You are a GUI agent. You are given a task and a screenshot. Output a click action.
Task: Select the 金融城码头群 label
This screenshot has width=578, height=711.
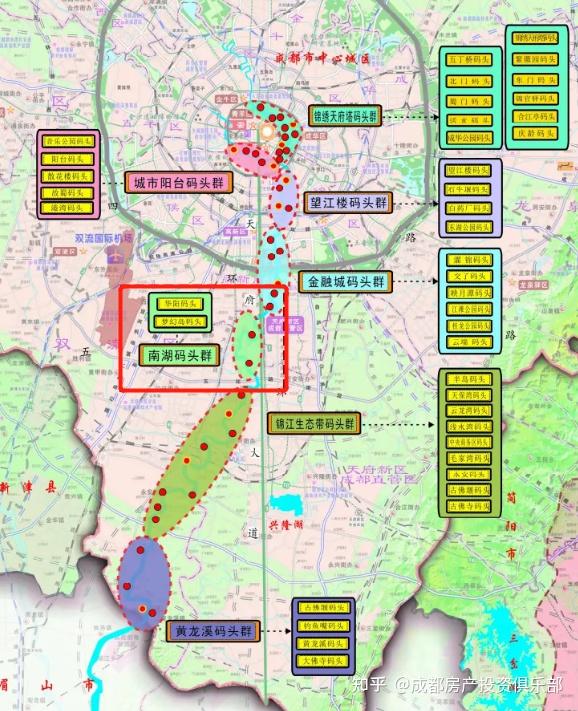pos(345,282)
